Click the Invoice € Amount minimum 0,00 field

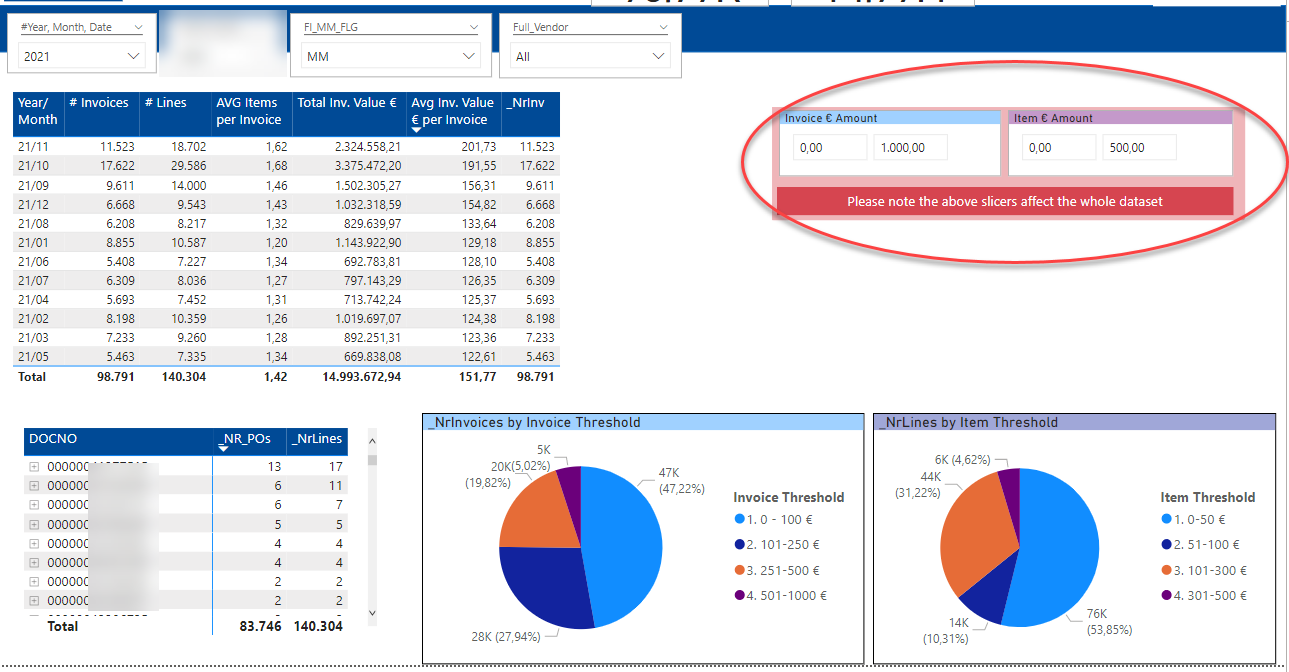coord(830,148)
